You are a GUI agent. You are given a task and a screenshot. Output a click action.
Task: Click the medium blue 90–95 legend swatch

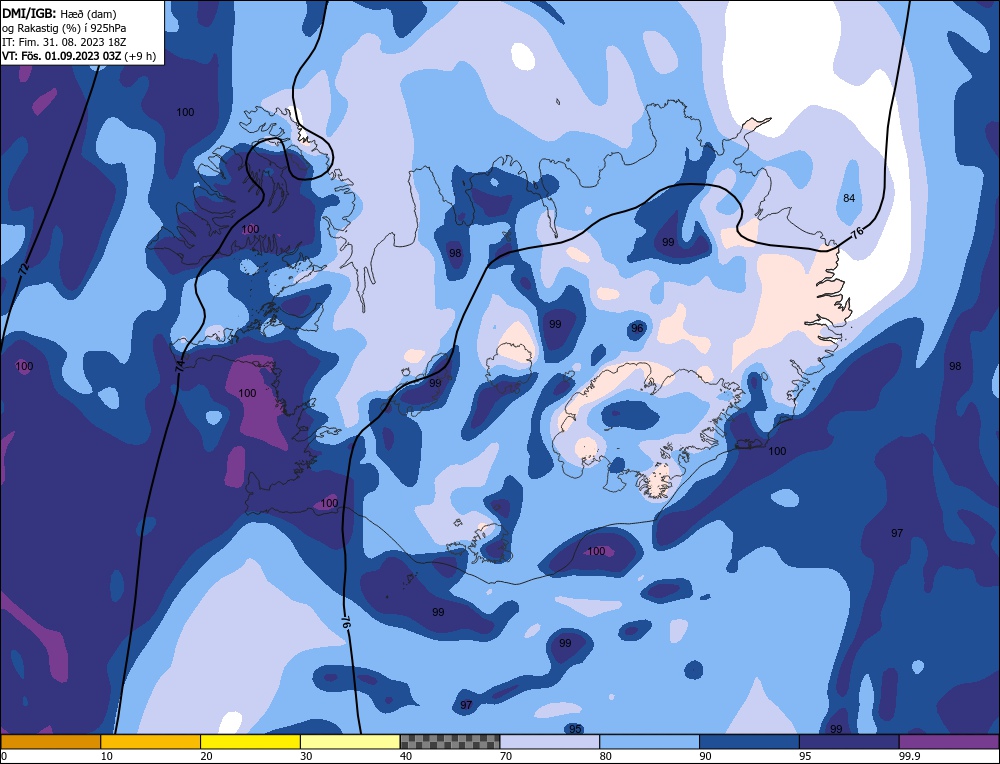click(x=749, y=741)
